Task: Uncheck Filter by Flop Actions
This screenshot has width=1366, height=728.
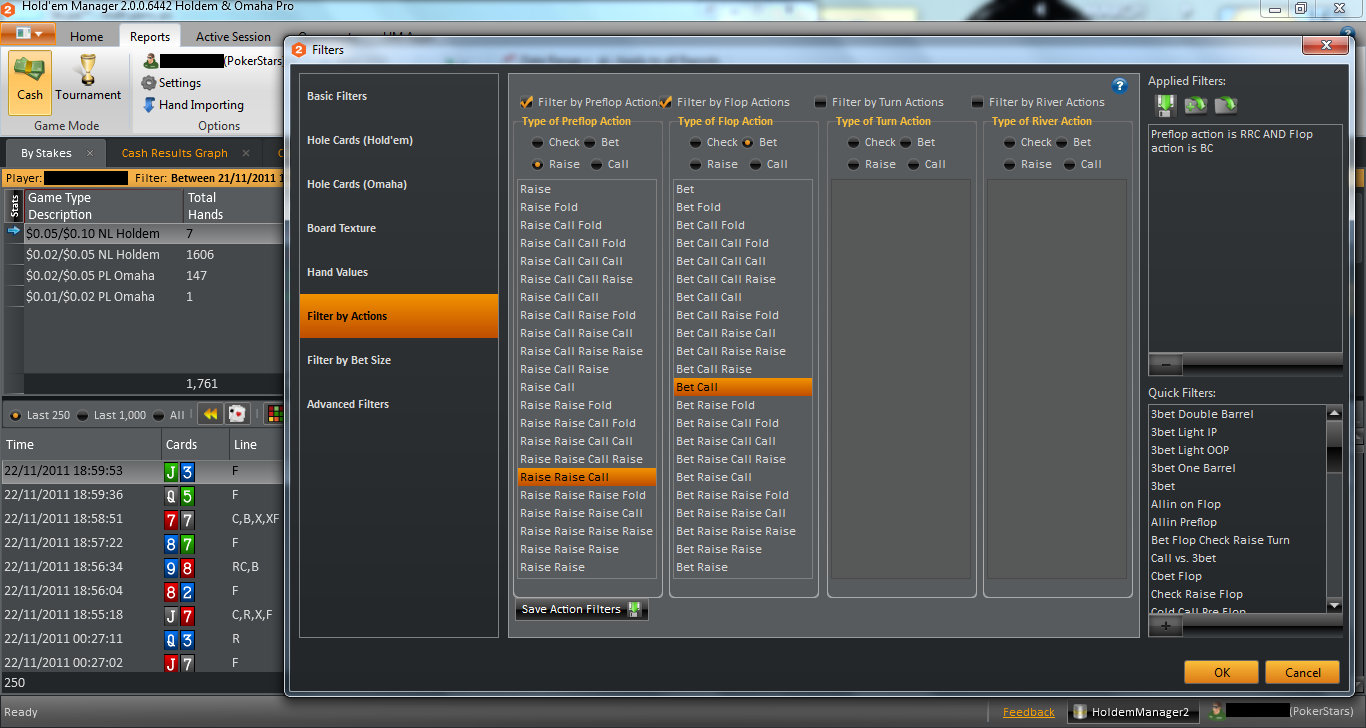Action: pyautogui.click(x=665, y=102)
